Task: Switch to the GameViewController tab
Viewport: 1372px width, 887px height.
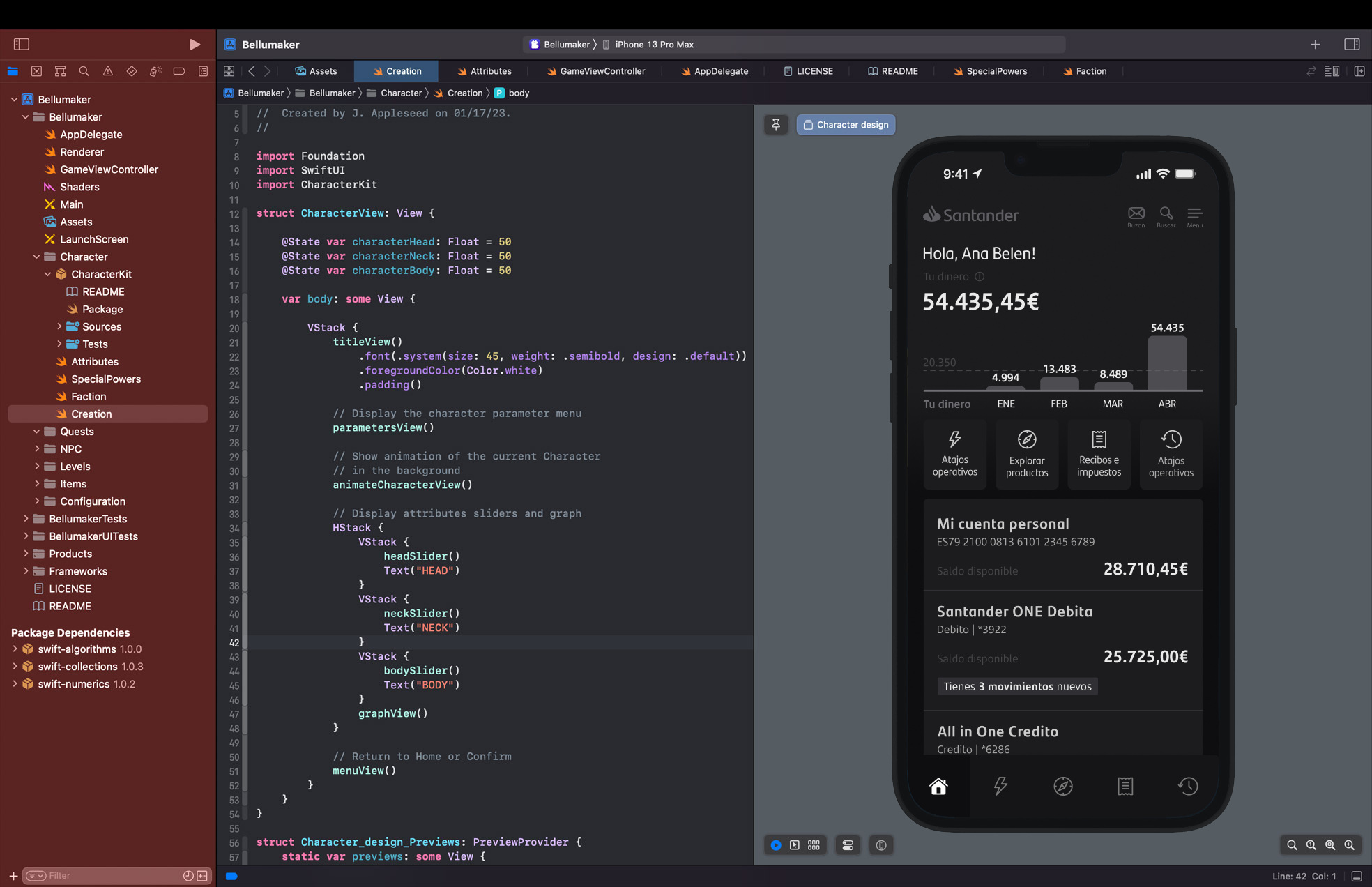Action: coord(595,71)
